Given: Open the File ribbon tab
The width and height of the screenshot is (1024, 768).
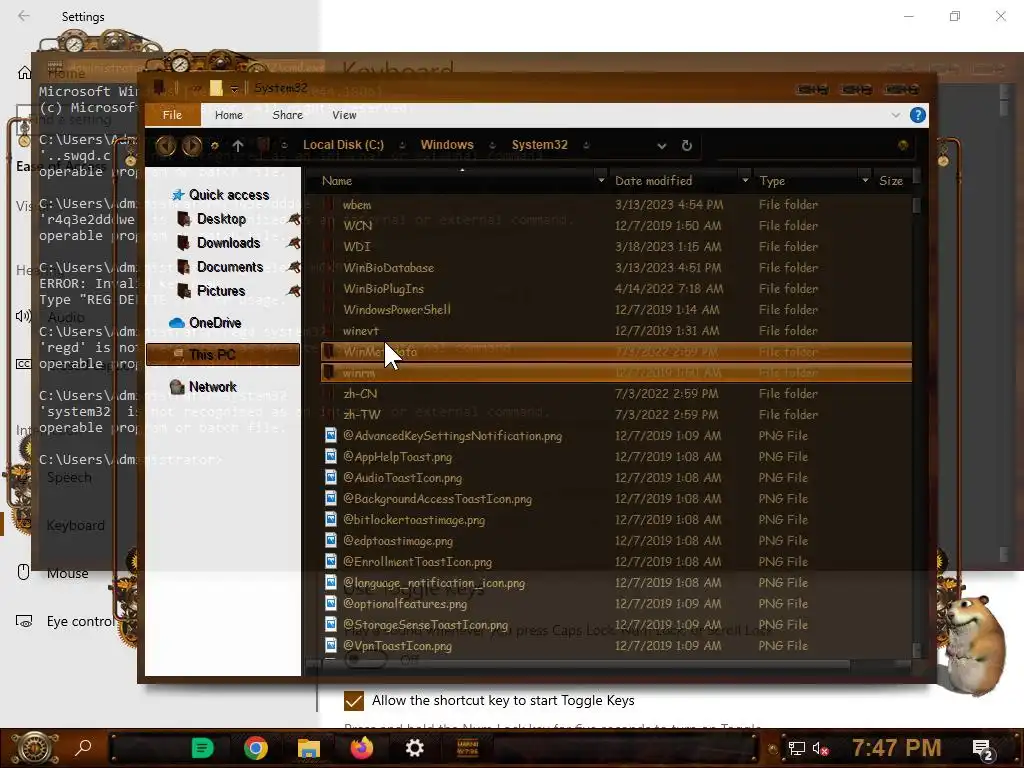Looking at the screenshot, I should coord(172,115).
